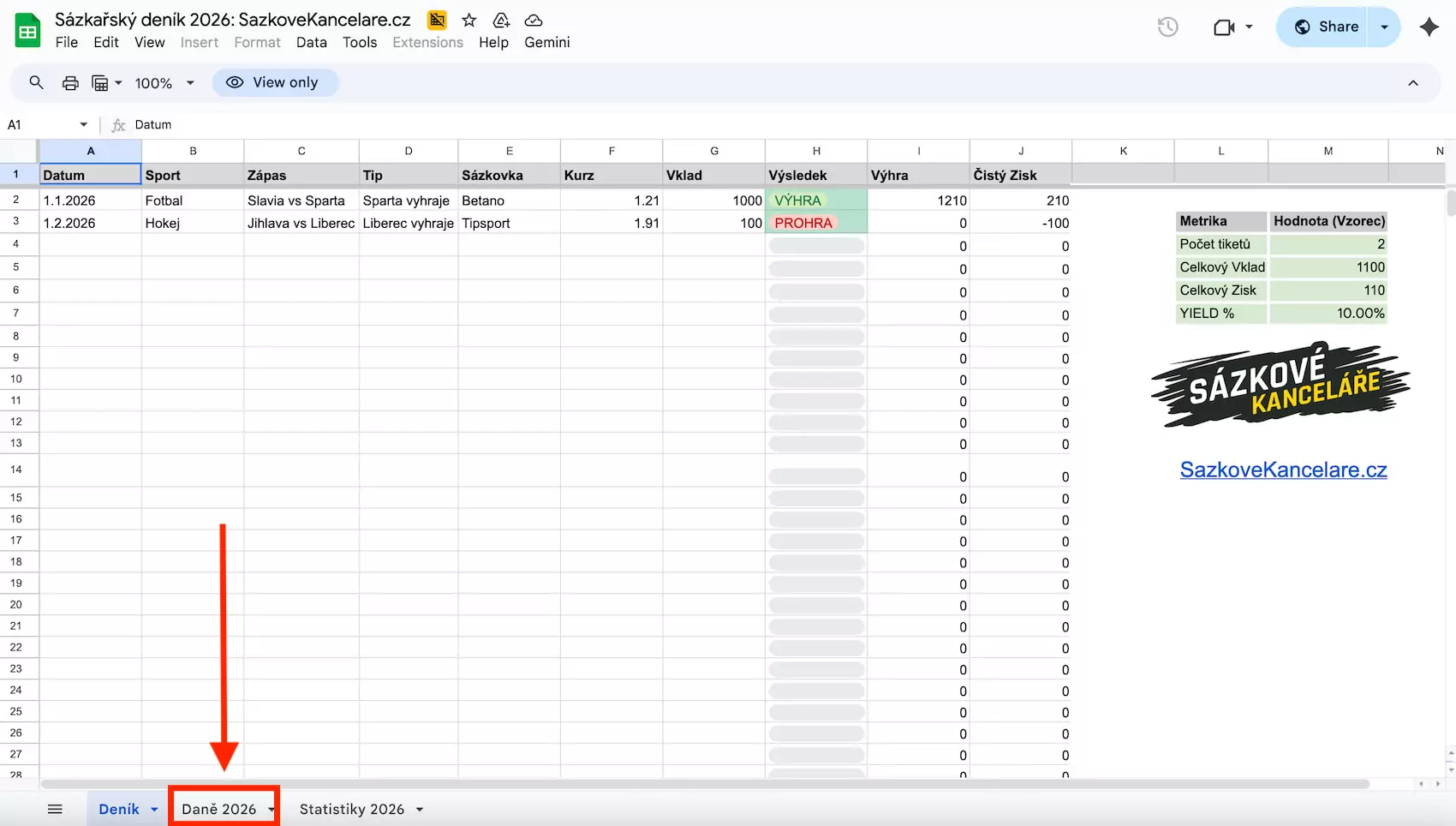
Task: Open version history via the clock icon
Action: (x=1167, y=27)
